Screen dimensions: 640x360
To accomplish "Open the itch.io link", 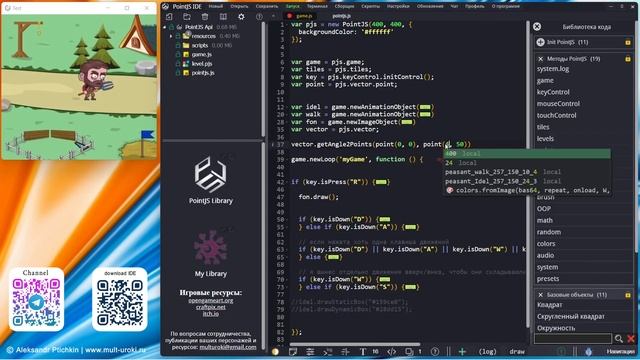I will pyautogui.click(x=211, y=313).
